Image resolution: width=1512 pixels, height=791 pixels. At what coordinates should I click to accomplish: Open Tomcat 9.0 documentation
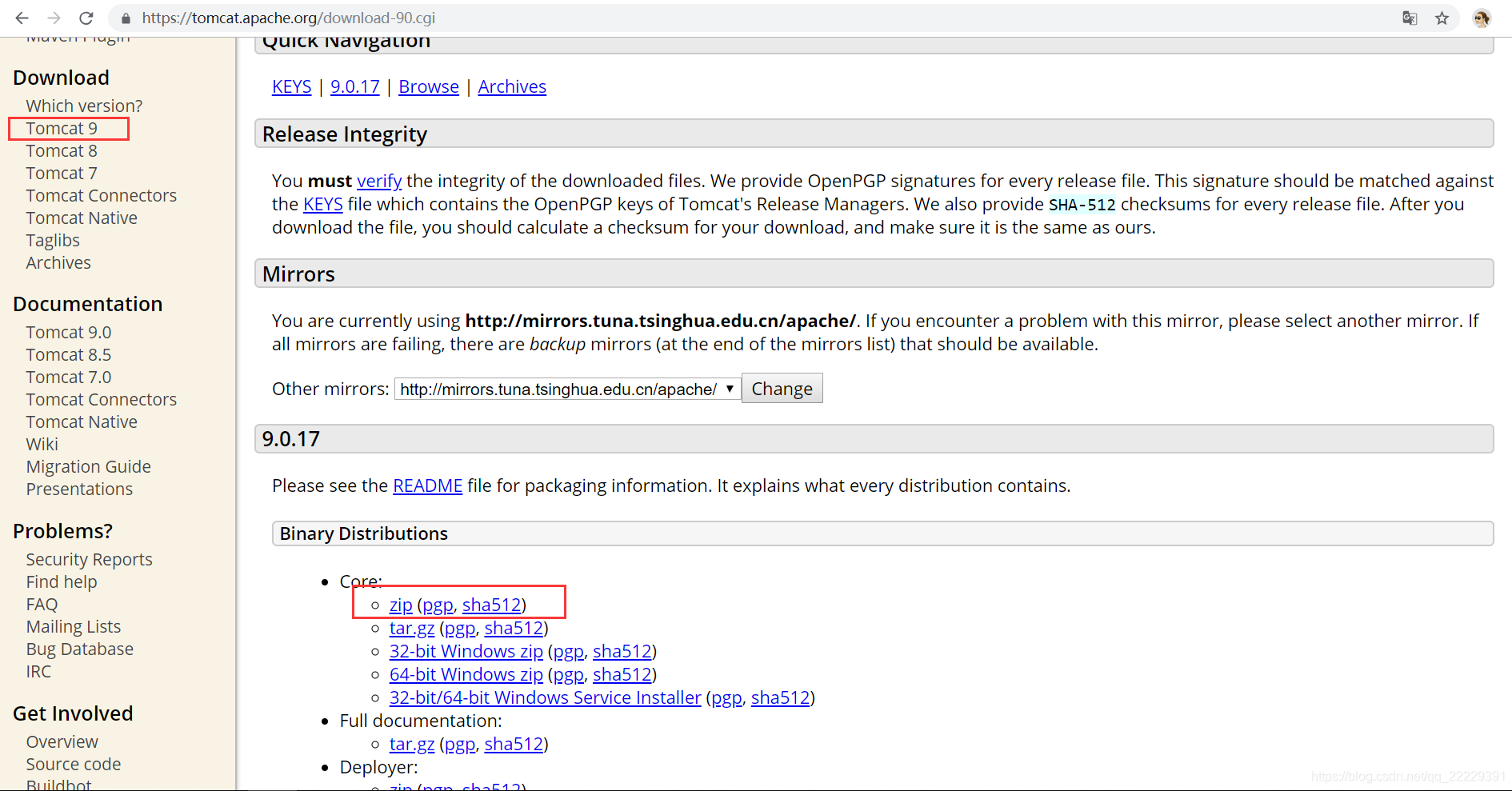69,332
